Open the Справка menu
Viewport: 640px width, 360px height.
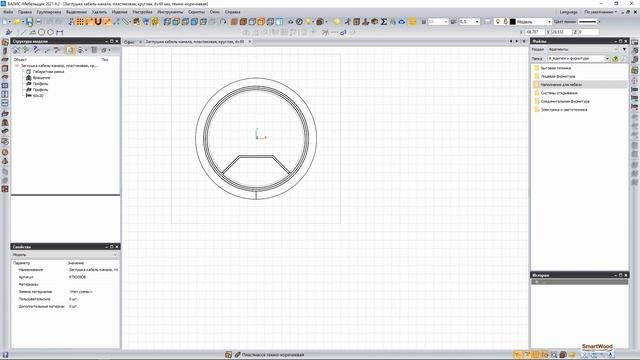tap(233, 12)
